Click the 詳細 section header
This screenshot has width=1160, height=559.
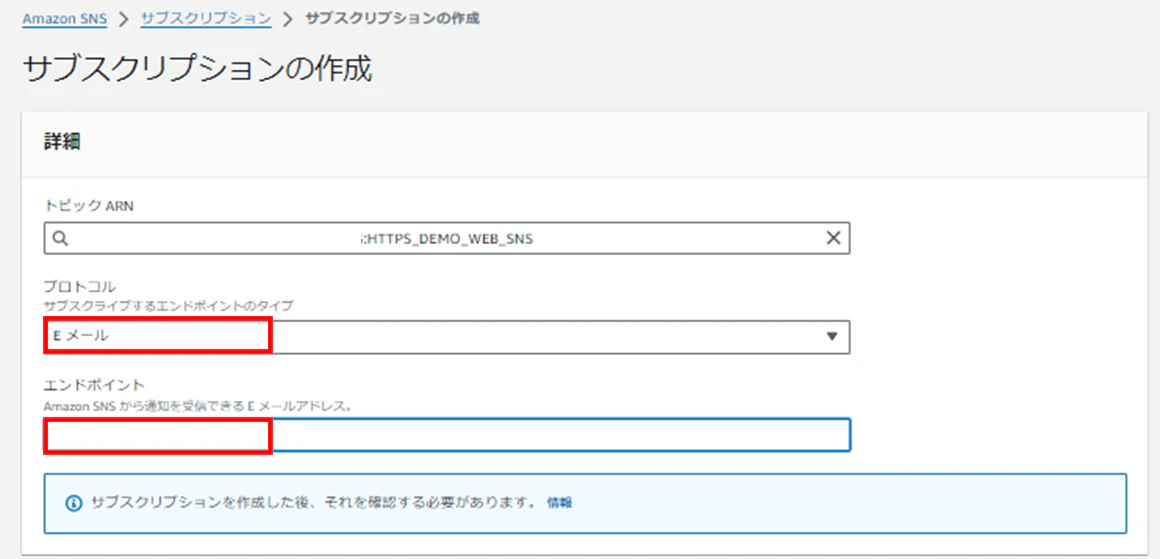(62, 143)
